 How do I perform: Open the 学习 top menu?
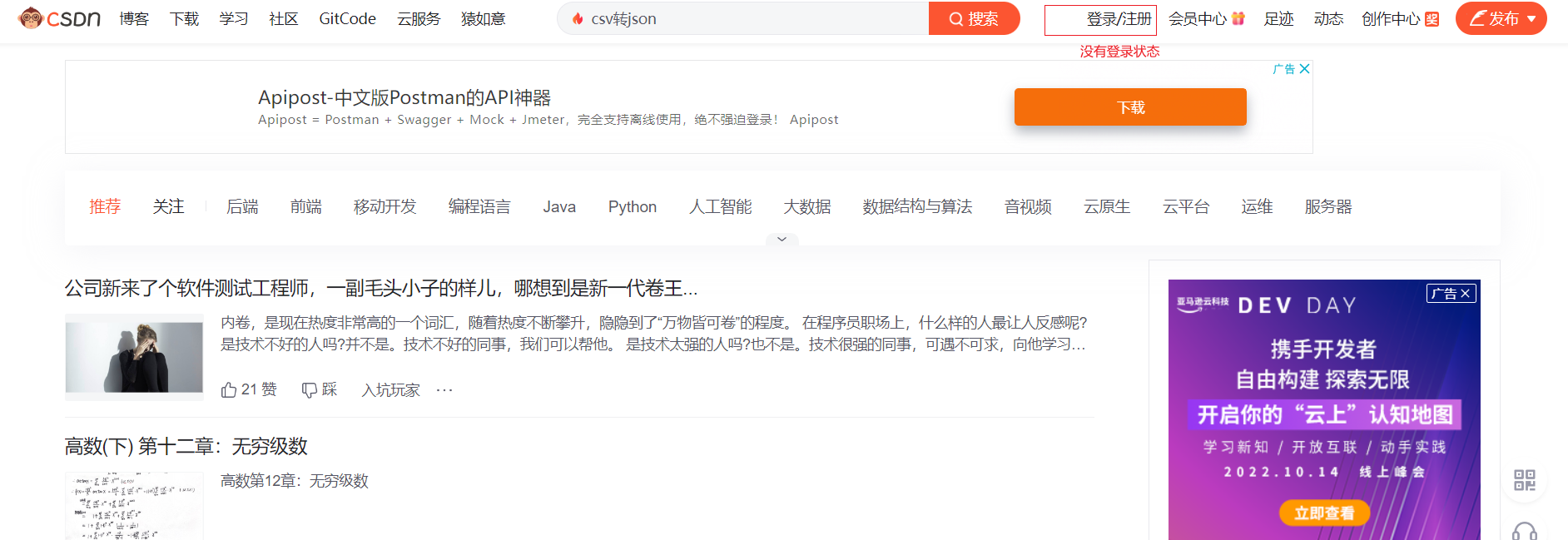[x=234, y=18]
